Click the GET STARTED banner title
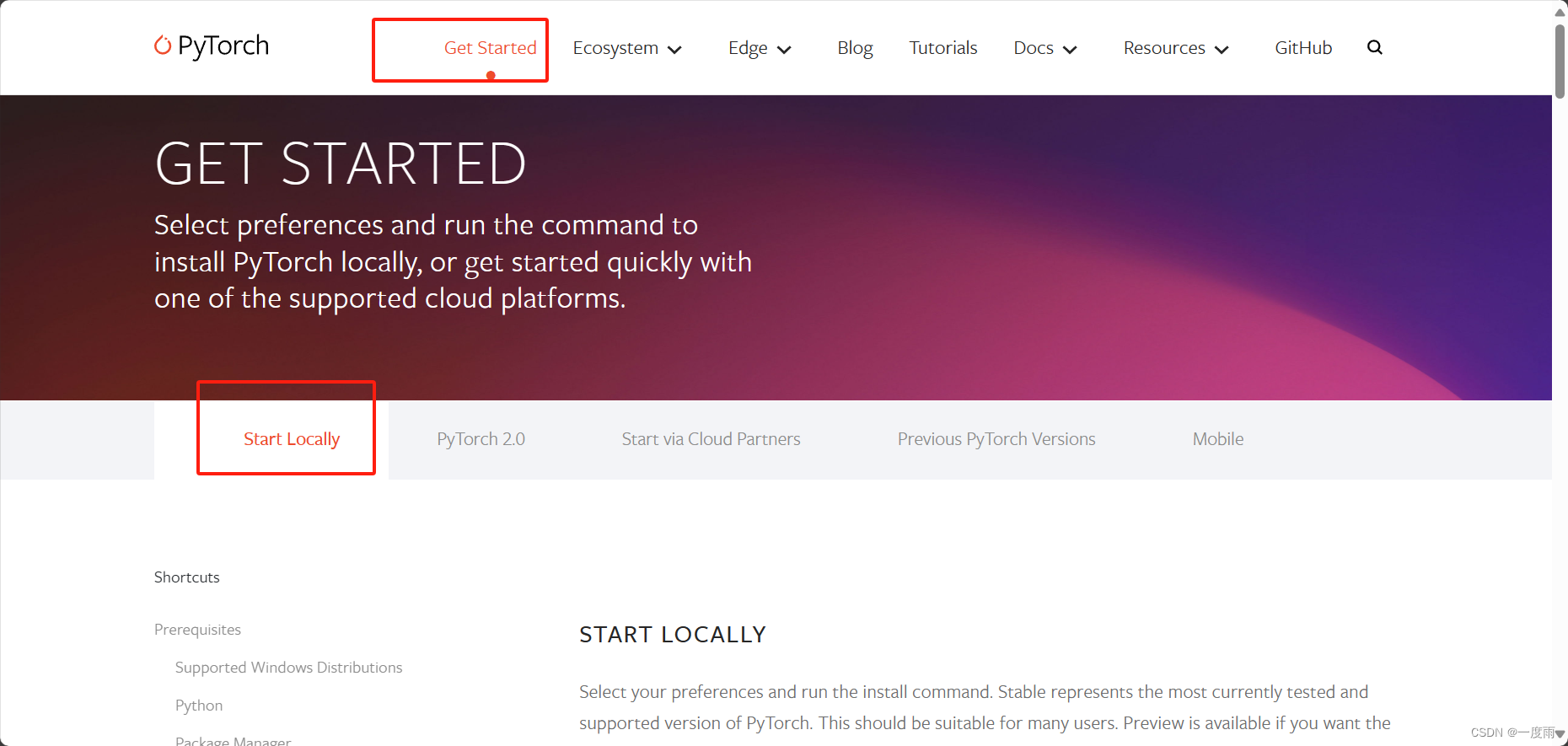The height and width of the screenshot is (746, 1568). coord(341,164)
